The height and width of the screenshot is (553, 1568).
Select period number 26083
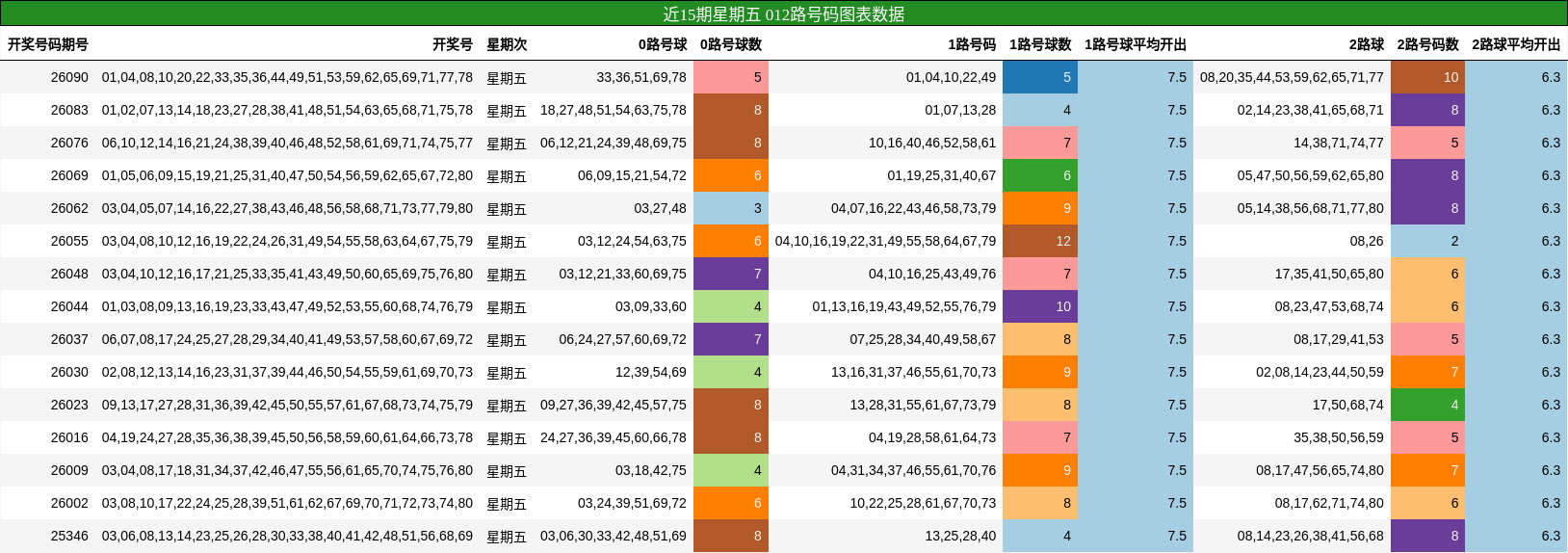pyautogui.click(x=69, y=110)
